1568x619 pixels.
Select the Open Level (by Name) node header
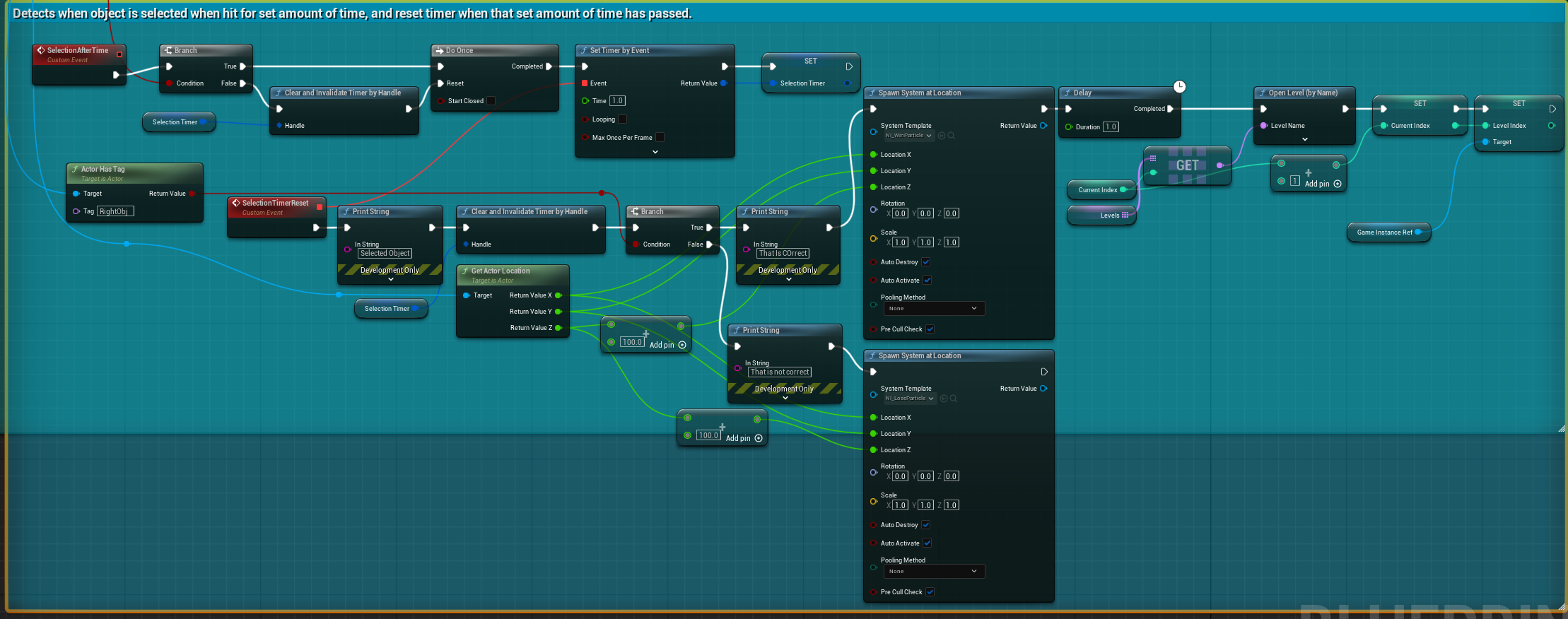point(1304,93)
